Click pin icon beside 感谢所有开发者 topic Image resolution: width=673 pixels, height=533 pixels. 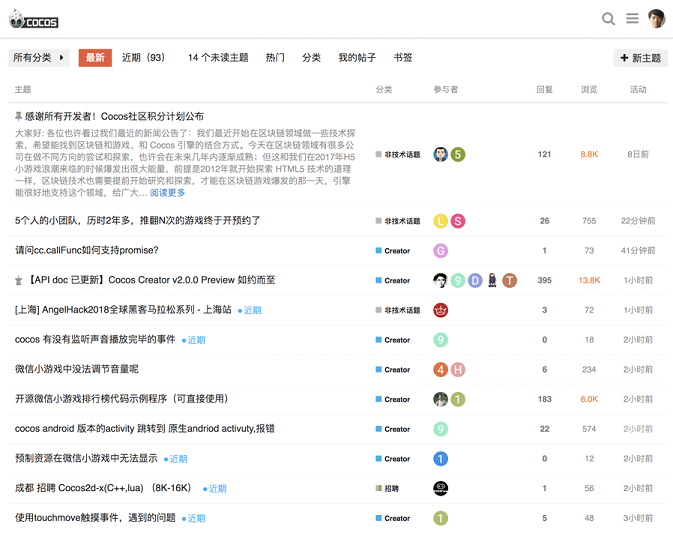coord(18,116)
